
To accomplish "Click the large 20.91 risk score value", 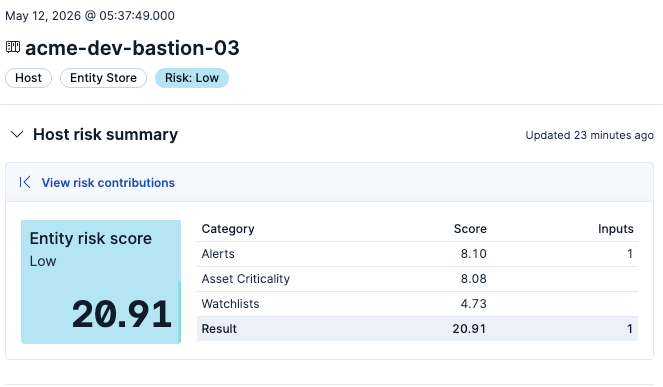I will pos(122,314).
